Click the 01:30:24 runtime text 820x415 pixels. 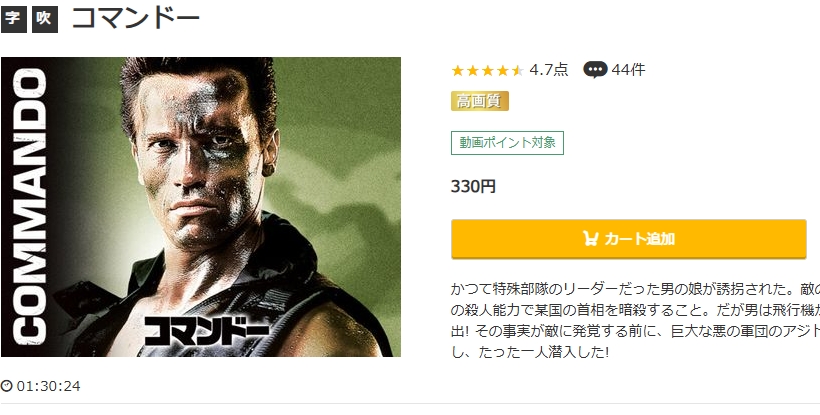[x=48, y=386]
